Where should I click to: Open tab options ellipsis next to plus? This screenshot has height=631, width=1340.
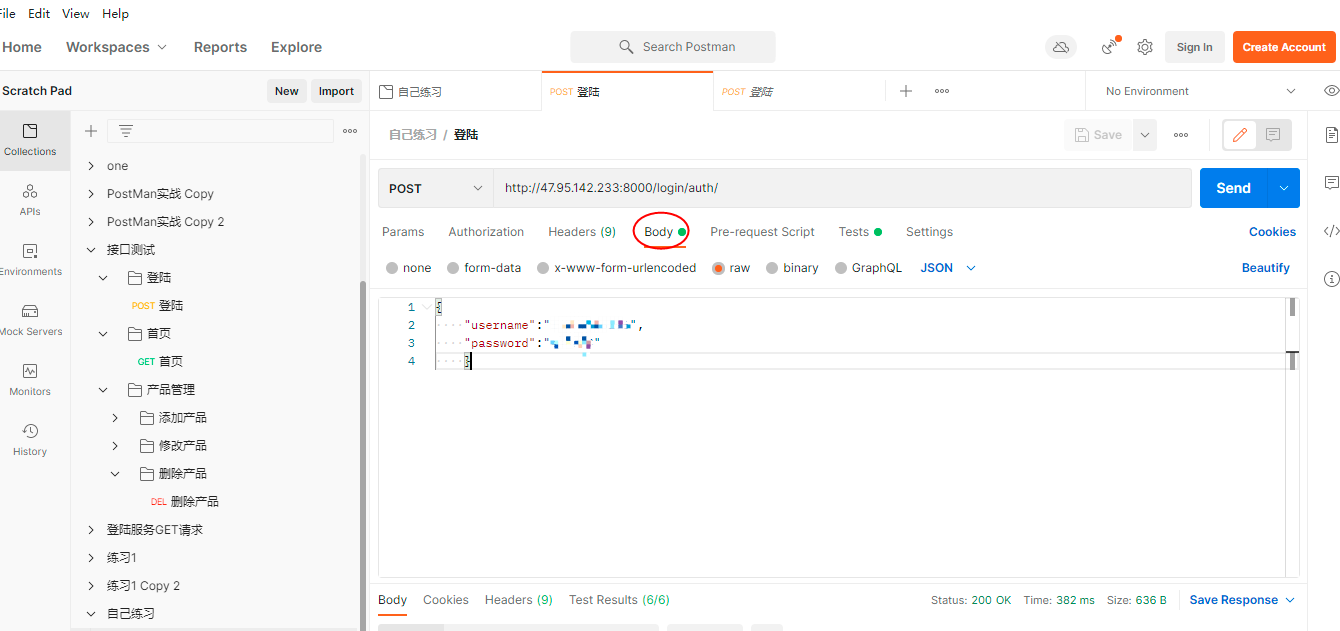coord(942,91)
